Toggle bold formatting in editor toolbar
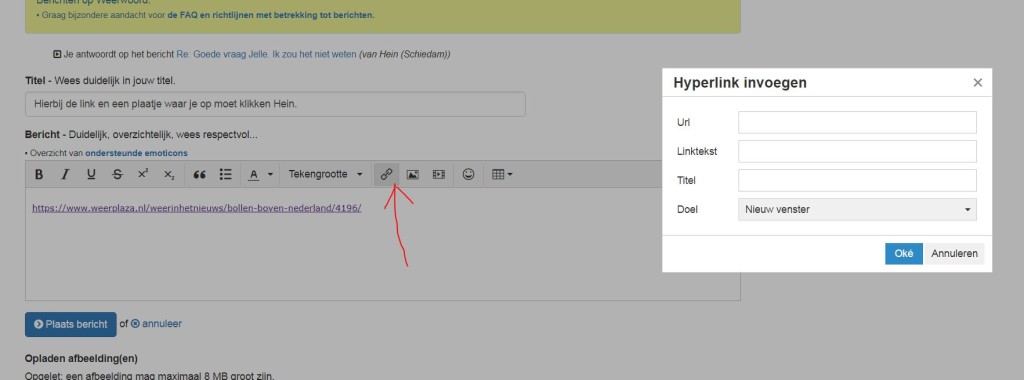Viewport: 1024px width, 380px height. (39, 174)
